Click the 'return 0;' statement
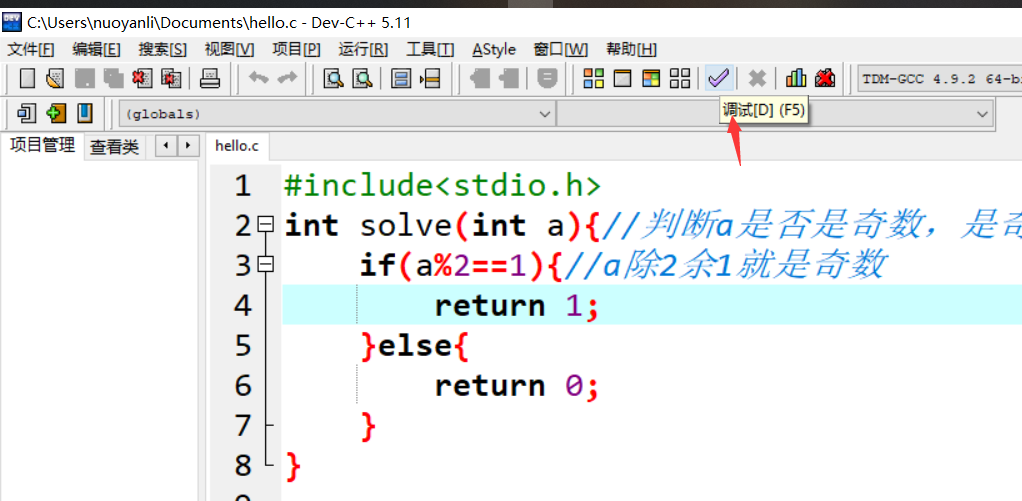Screen dimensions: 1022x501 click(516, 386)
